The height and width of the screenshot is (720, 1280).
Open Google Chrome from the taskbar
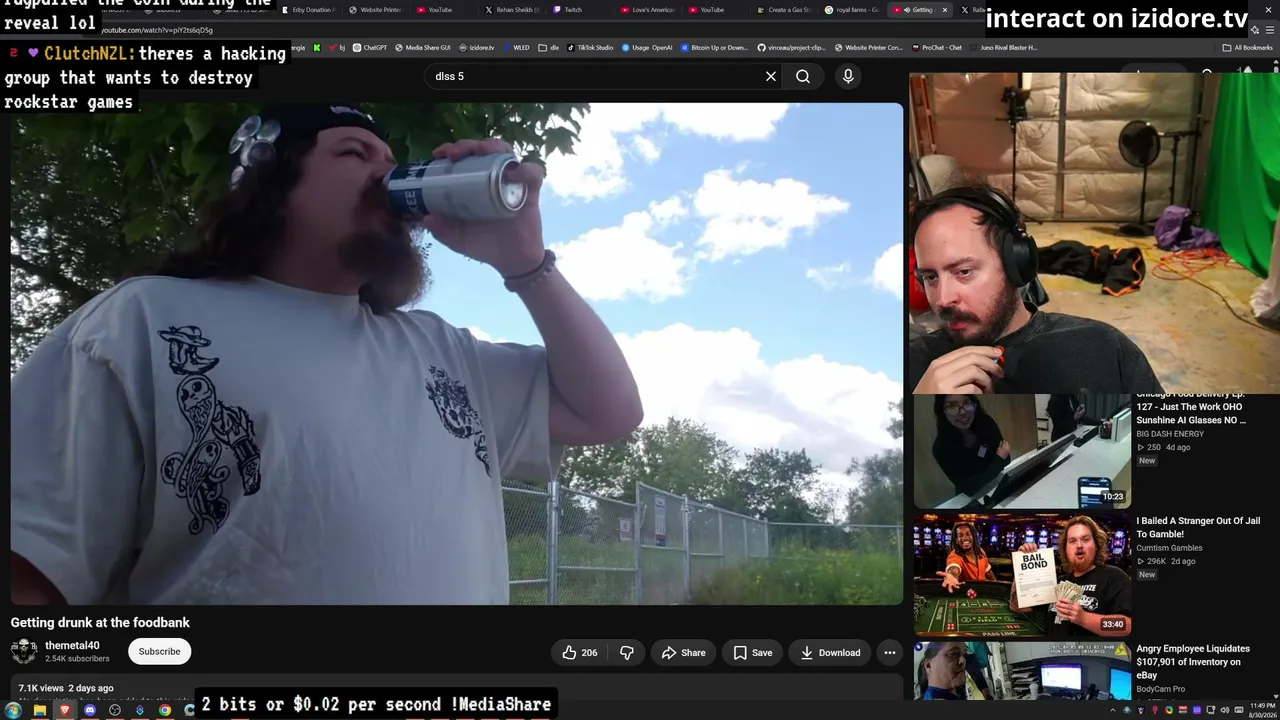coord(164,710)
